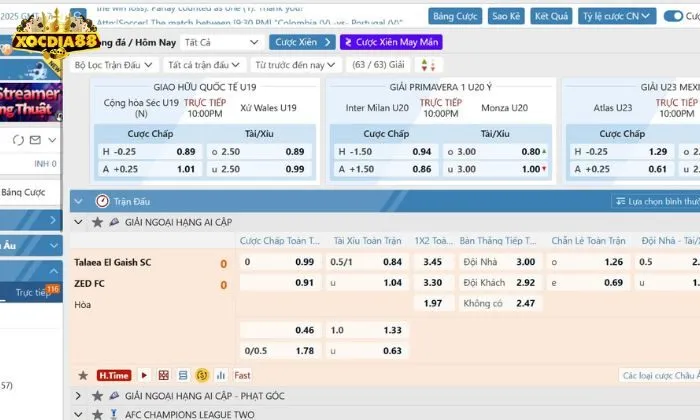Click the yellow coin icon

[x=201, y=375]
